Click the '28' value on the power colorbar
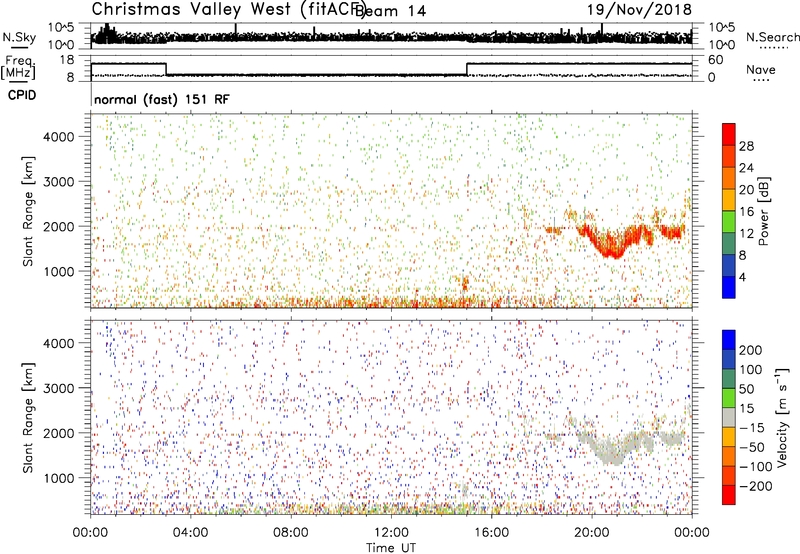The height and width of the screenshot is (554, 800). [x=746, y=146]
